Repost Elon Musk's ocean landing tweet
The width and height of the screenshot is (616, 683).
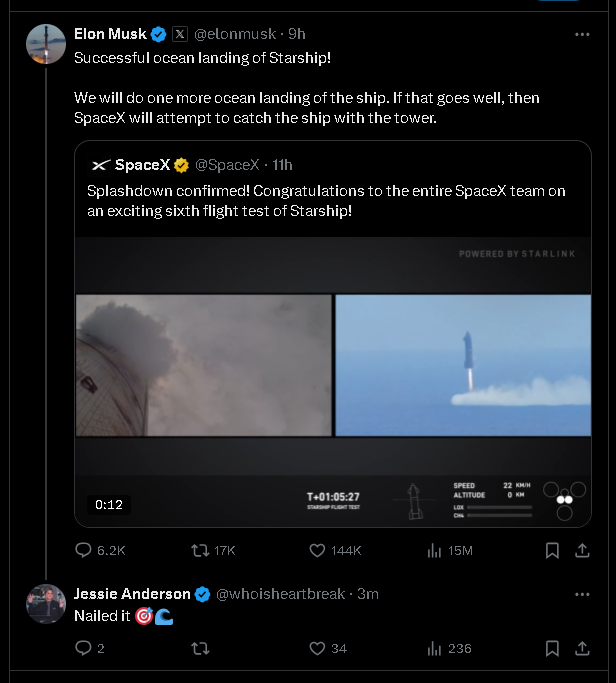pyautogui.click(x=200, y=550)
